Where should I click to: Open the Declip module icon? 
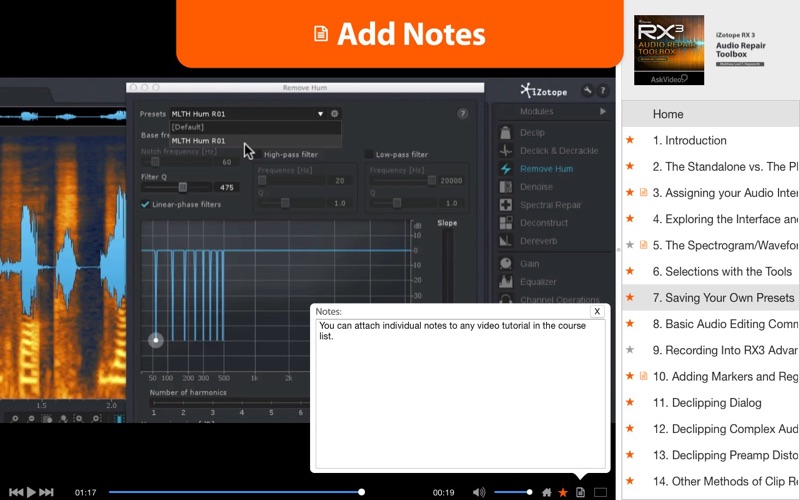pyautogui.click(x=505, y=133)
